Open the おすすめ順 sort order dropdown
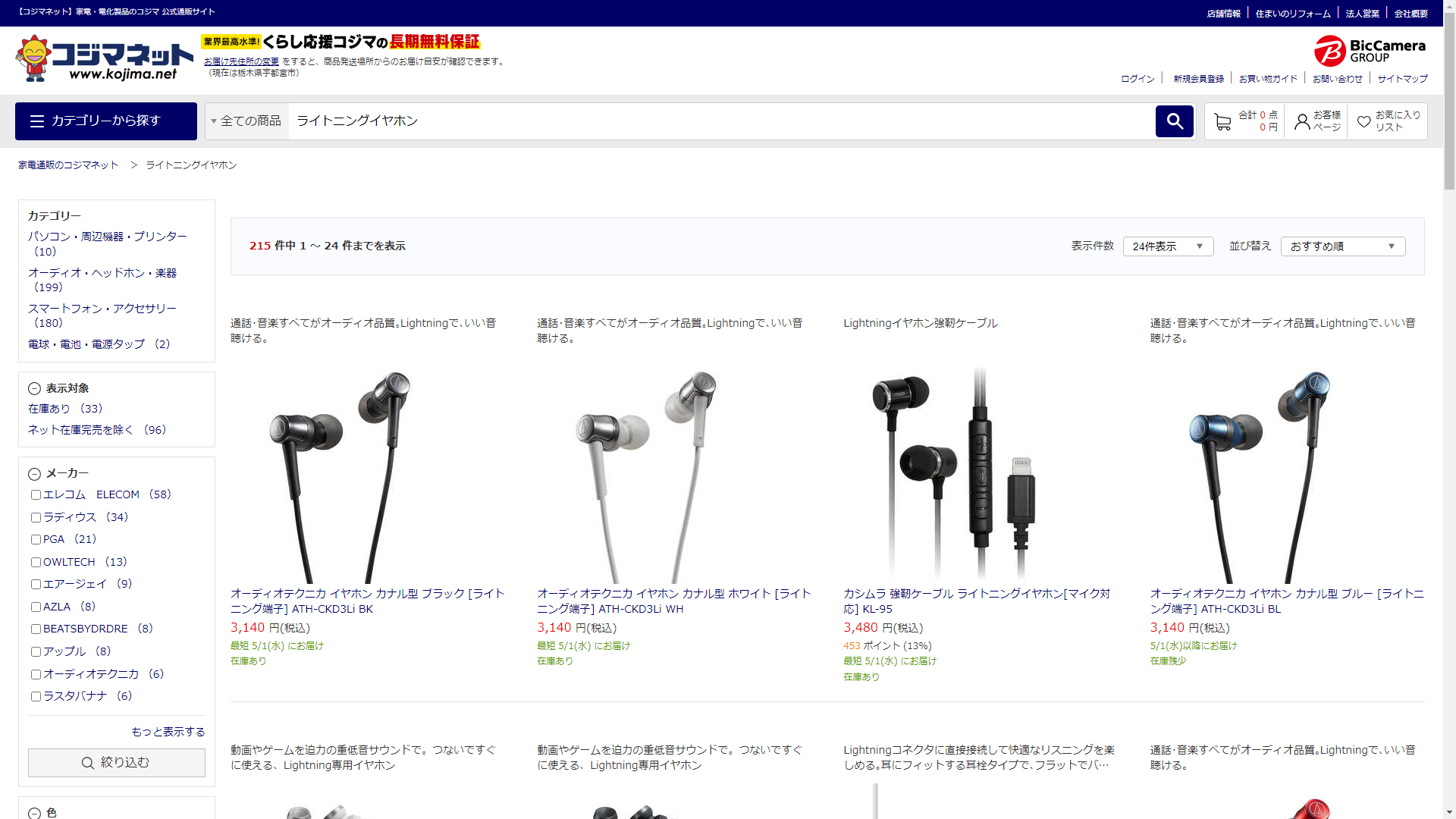 point(1342,246)
